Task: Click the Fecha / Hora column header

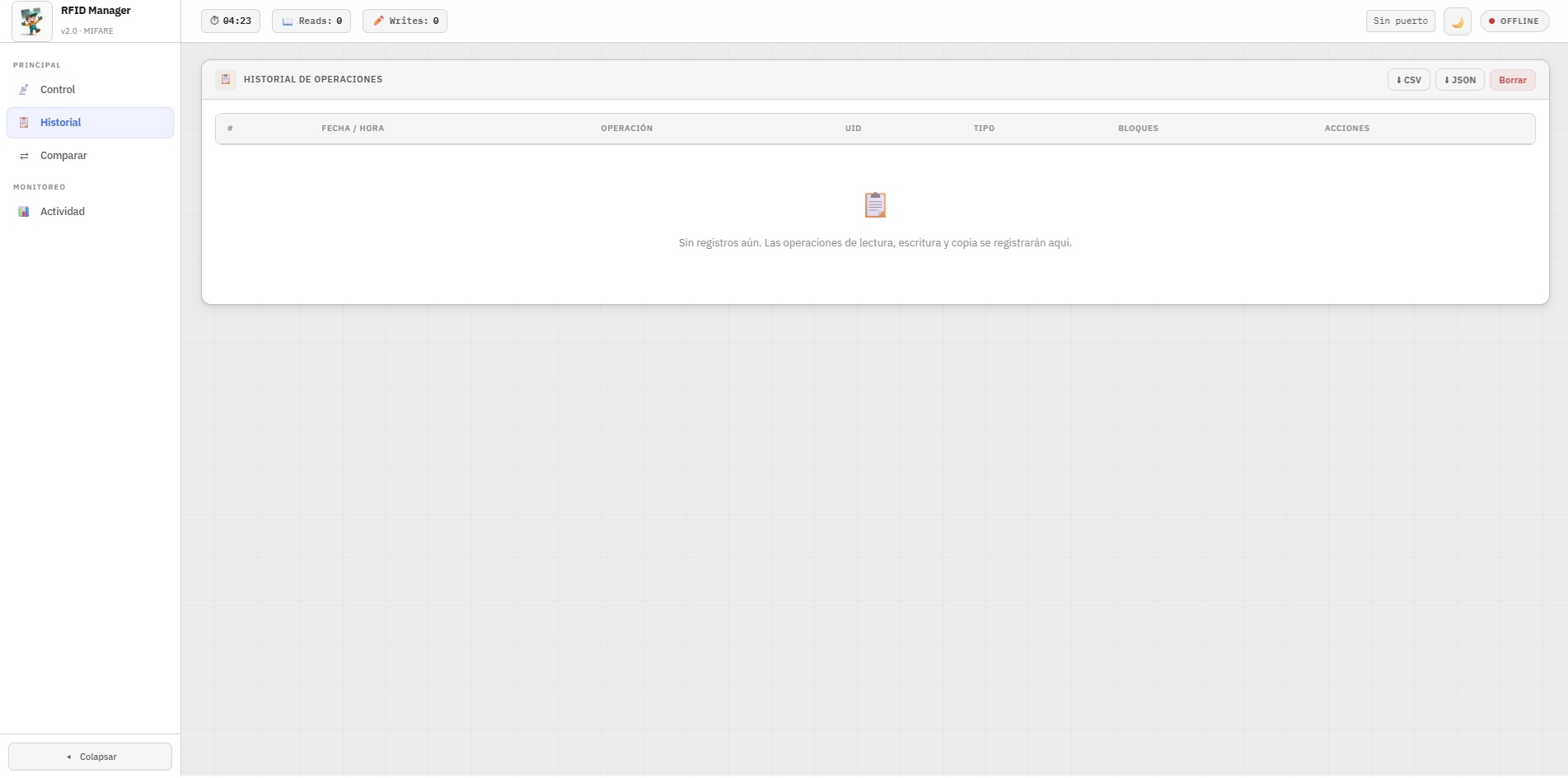Action: pos(353,128)
